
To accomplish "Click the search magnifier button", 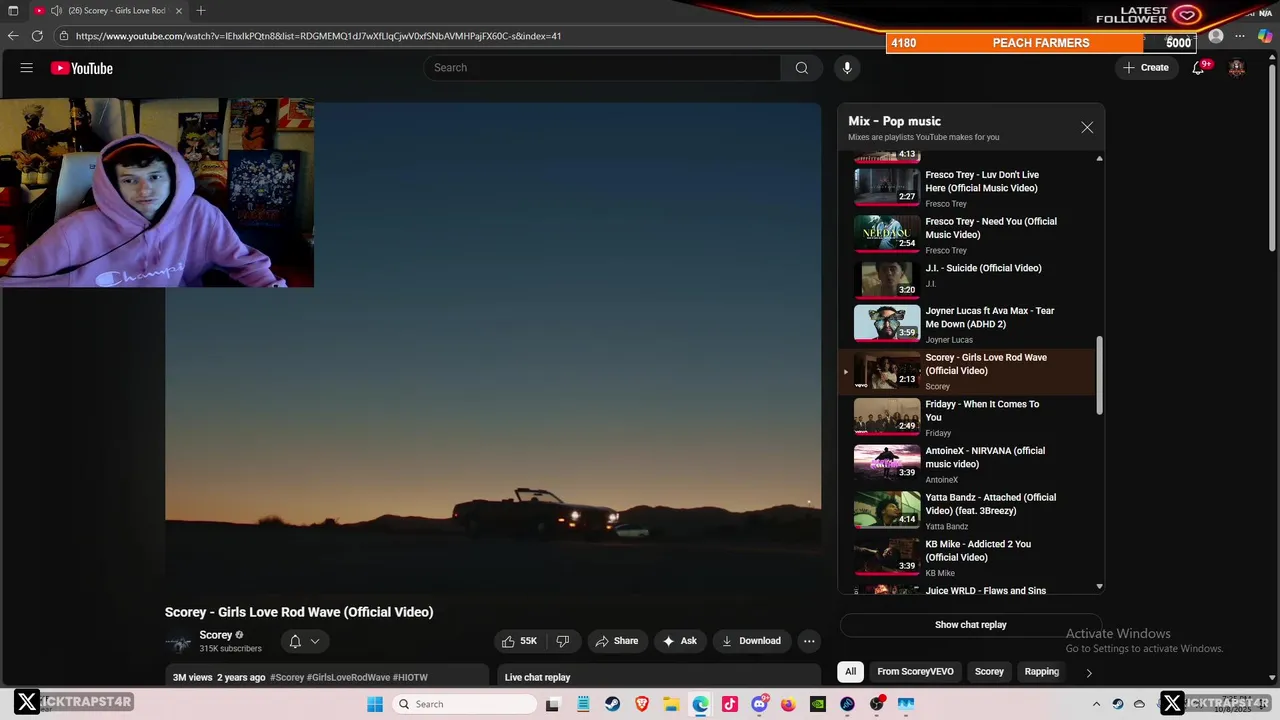I will [x=801, y=68].
